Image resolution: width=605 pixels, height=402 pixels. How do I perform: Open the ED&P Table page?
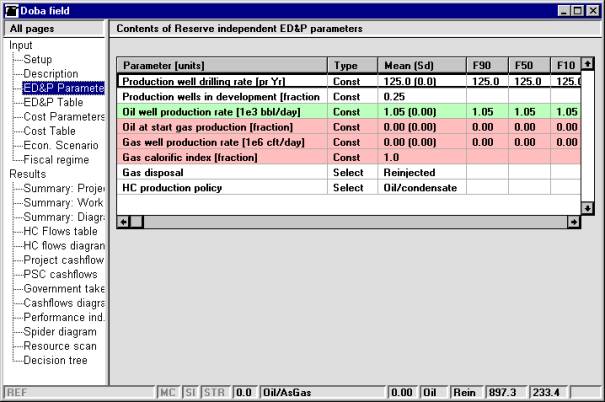point(53,102)
